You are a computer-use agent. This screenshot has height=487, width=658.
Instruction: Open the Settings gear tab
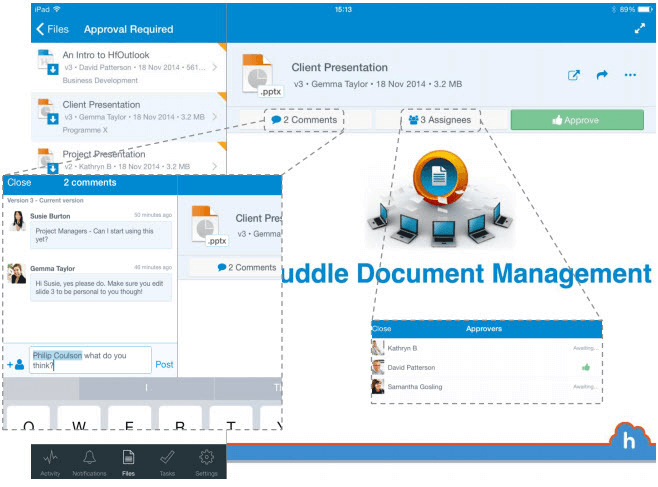(x=206, y=462)
